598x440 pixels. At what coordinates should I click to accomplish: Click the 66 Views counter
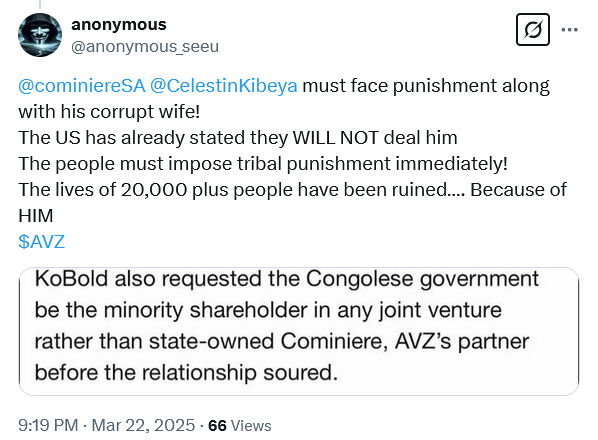(x=240, y=426)
